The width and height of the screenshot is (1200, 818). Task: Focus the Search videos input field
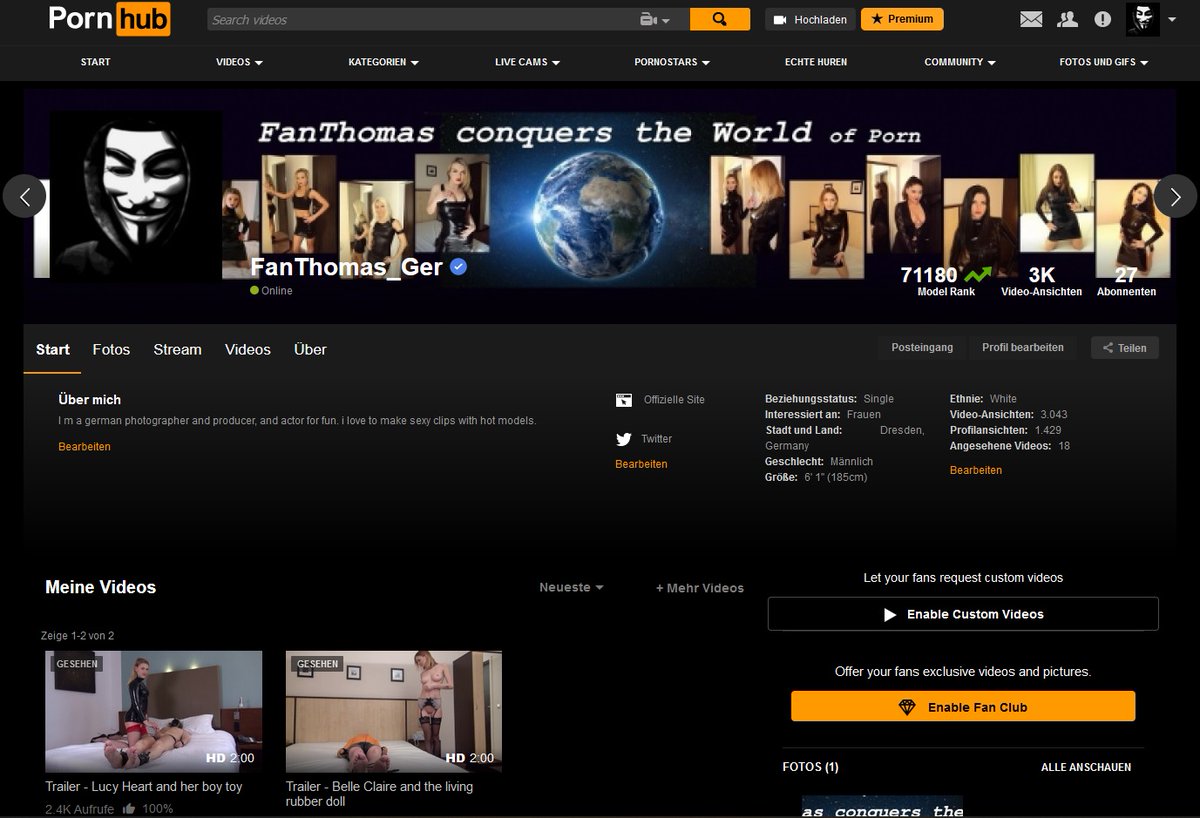pyautogui.click(x=421, y=20)
